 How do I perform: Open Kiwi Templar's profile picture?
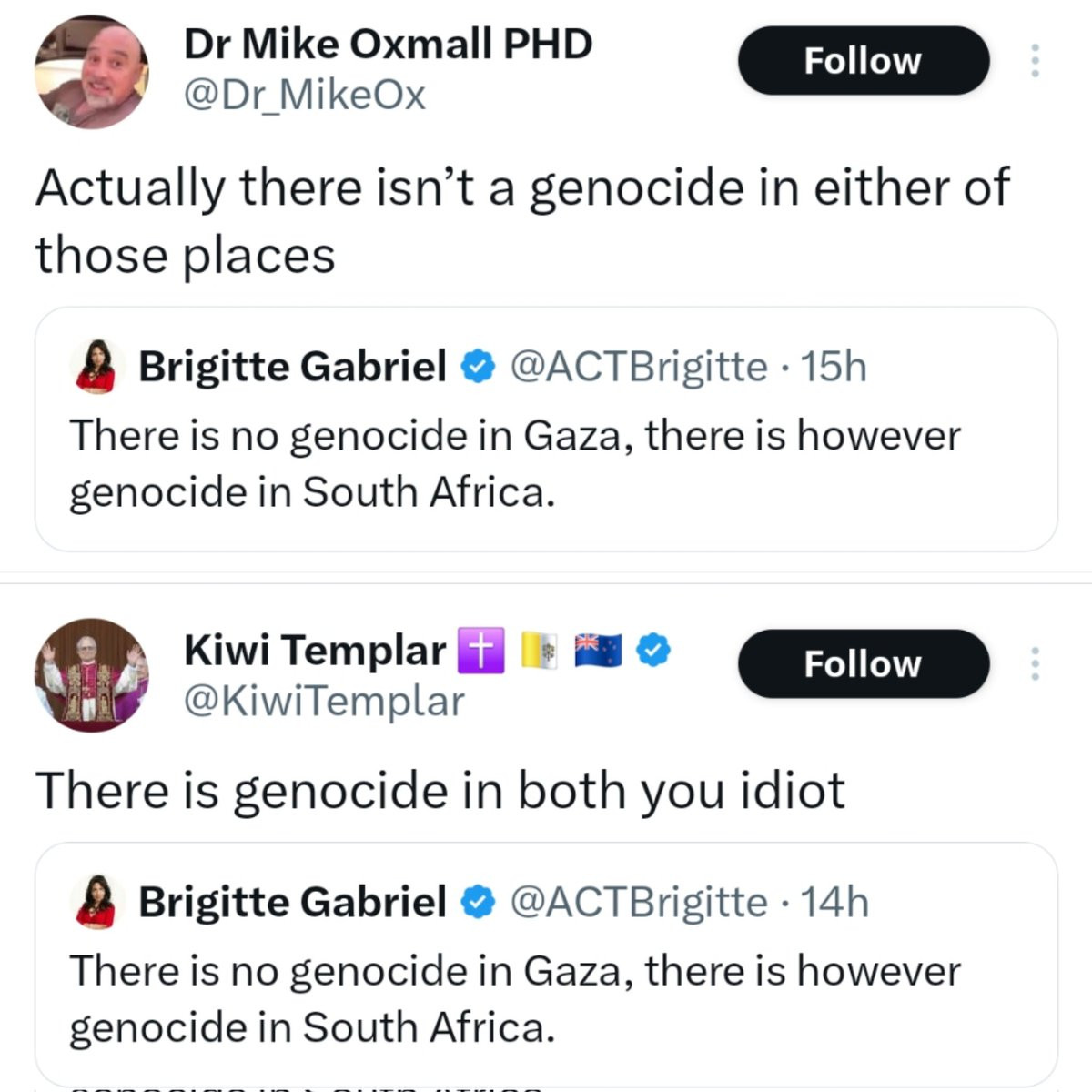click(91, 675)
